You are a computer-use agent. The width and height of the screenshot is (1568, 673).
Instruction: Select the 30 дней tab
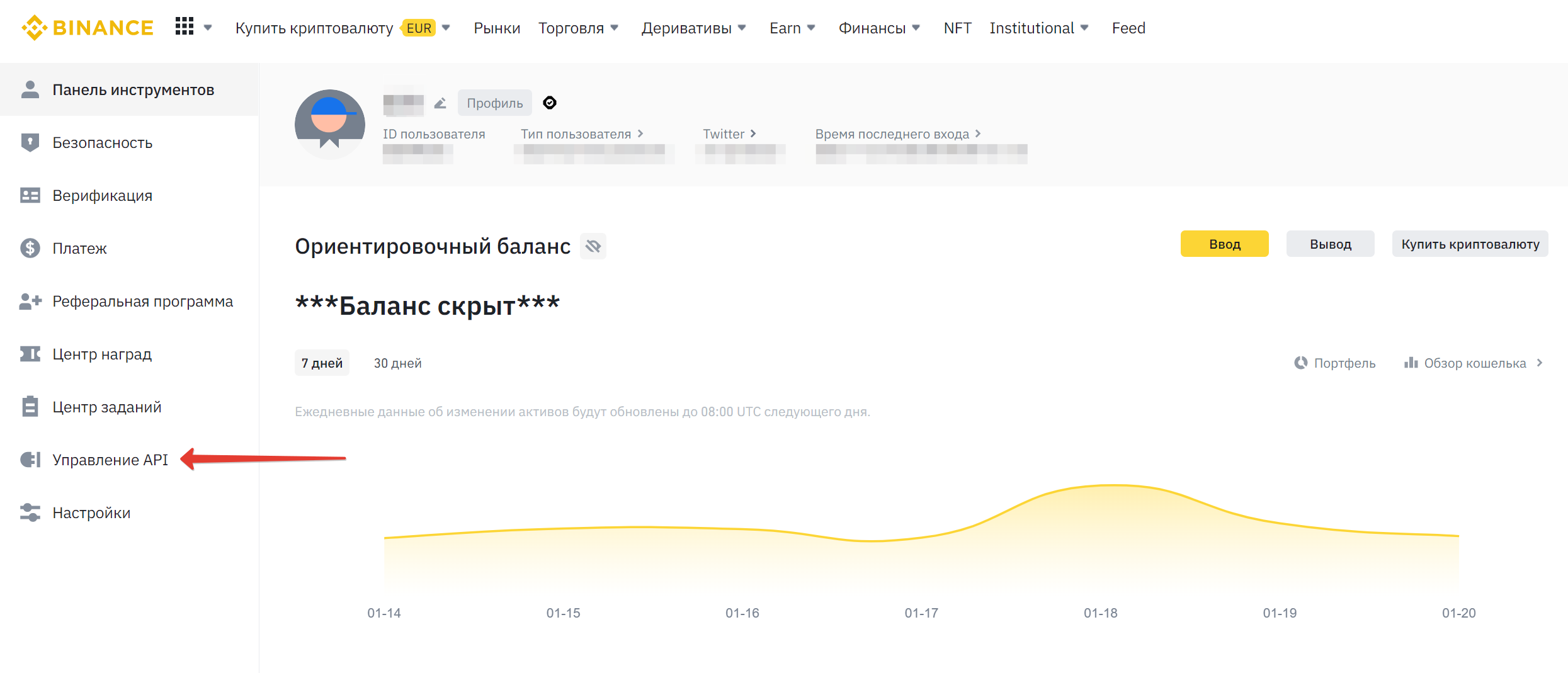[398, 363]
